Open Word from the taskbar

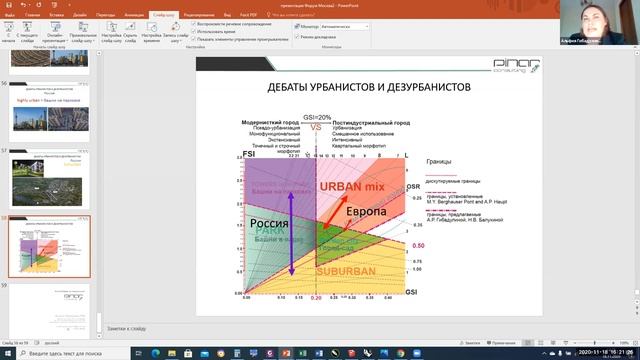click(319, 353)
